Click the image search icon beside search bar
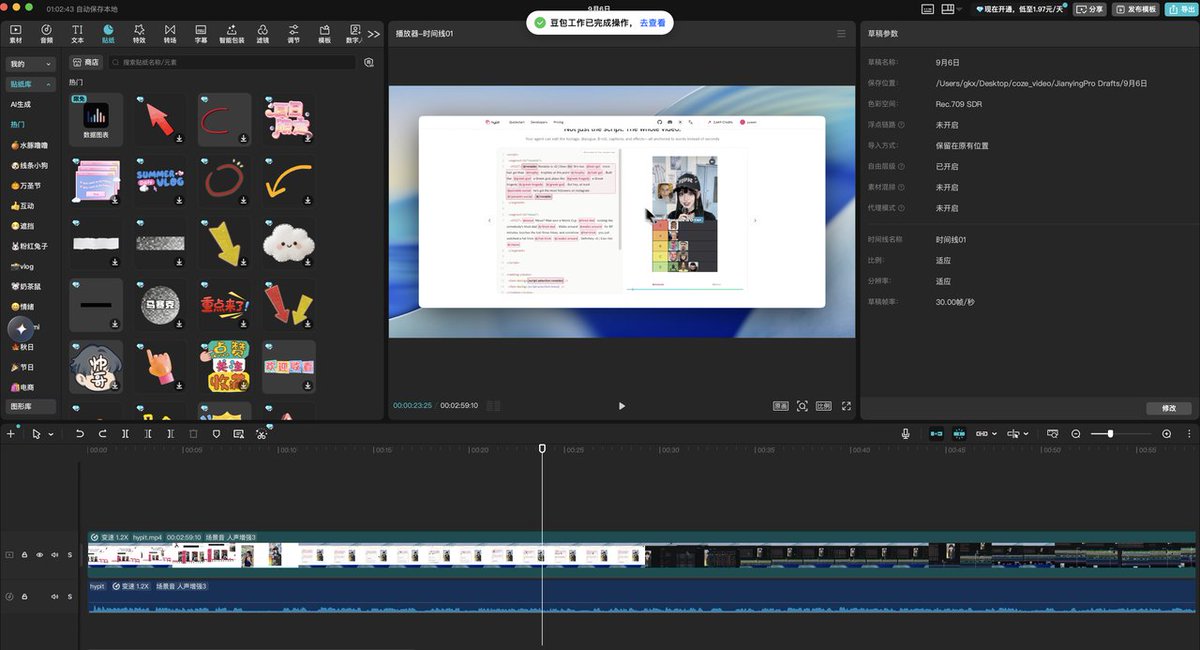This screenshot has height=650, width=1200. [x=369, y=62]
